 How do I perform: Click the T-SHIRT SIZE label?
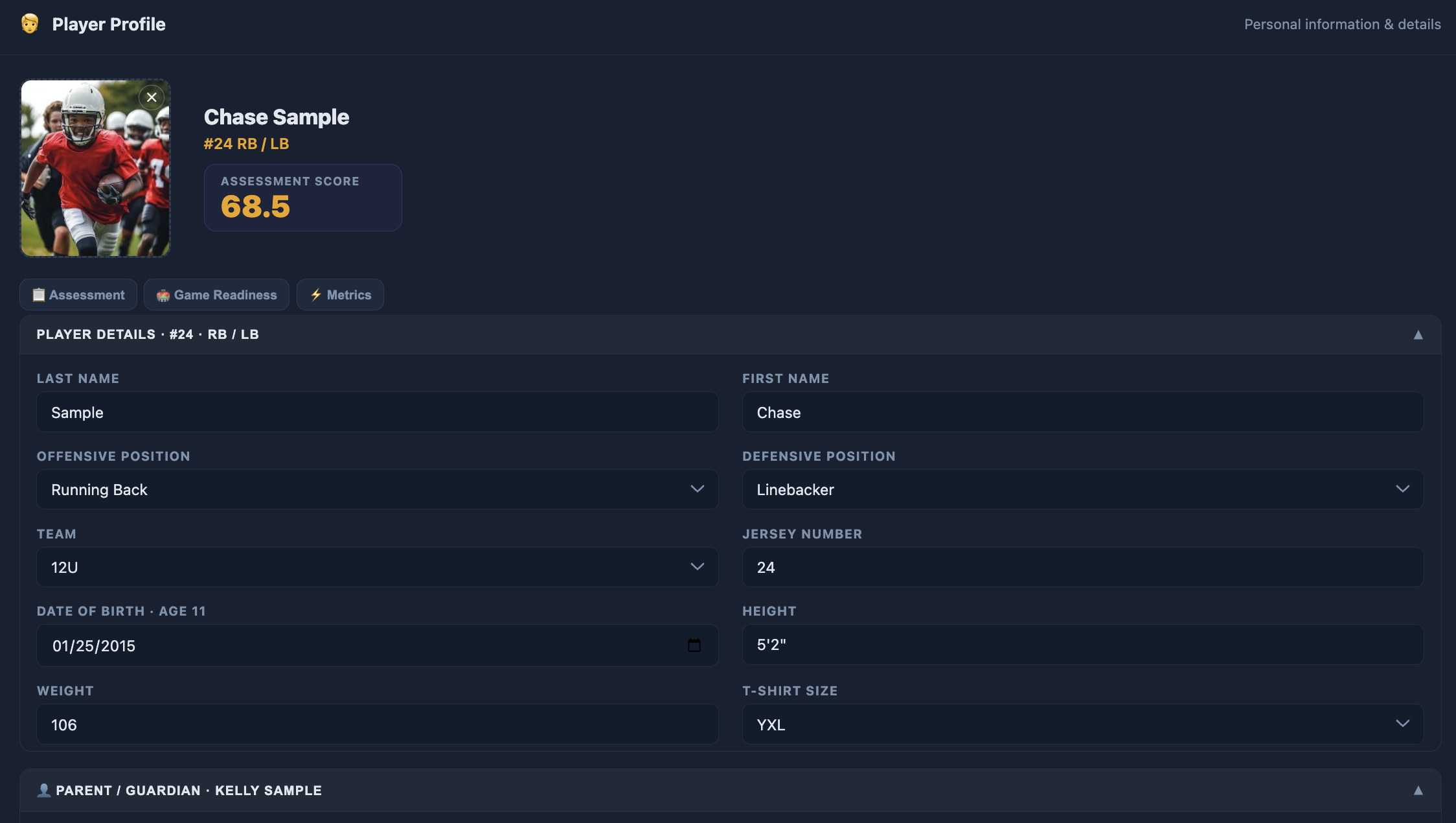pyautogui.click(x=790, y=691)
